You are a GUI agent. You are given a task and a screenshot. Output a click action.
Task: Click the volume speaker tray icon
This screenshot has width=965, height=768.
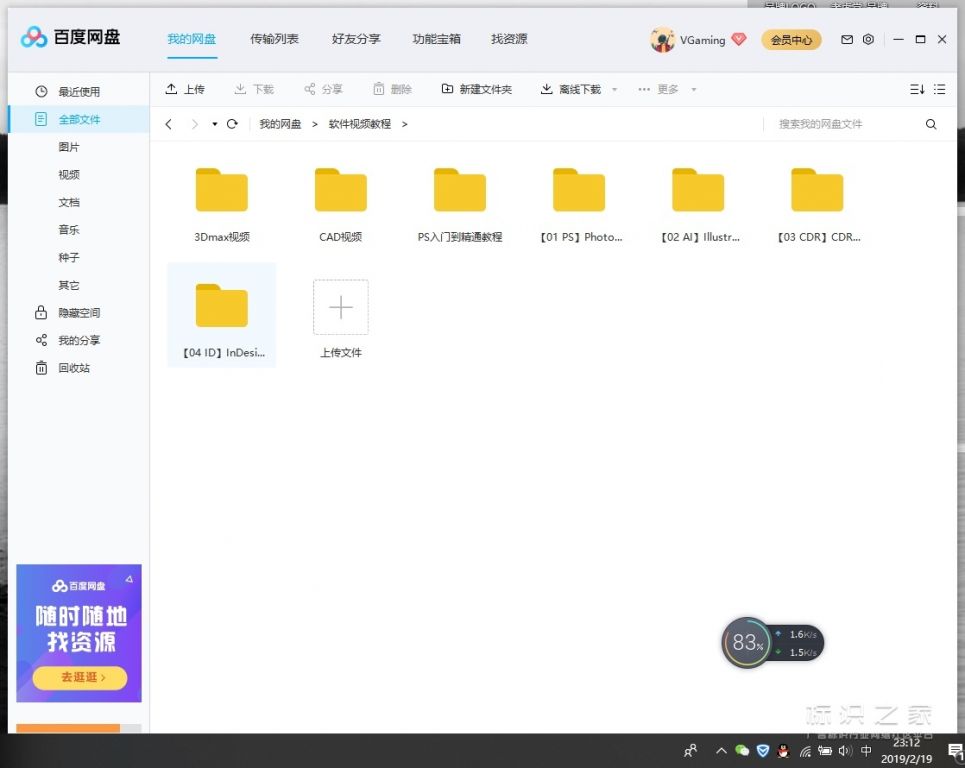click(845, 751)
